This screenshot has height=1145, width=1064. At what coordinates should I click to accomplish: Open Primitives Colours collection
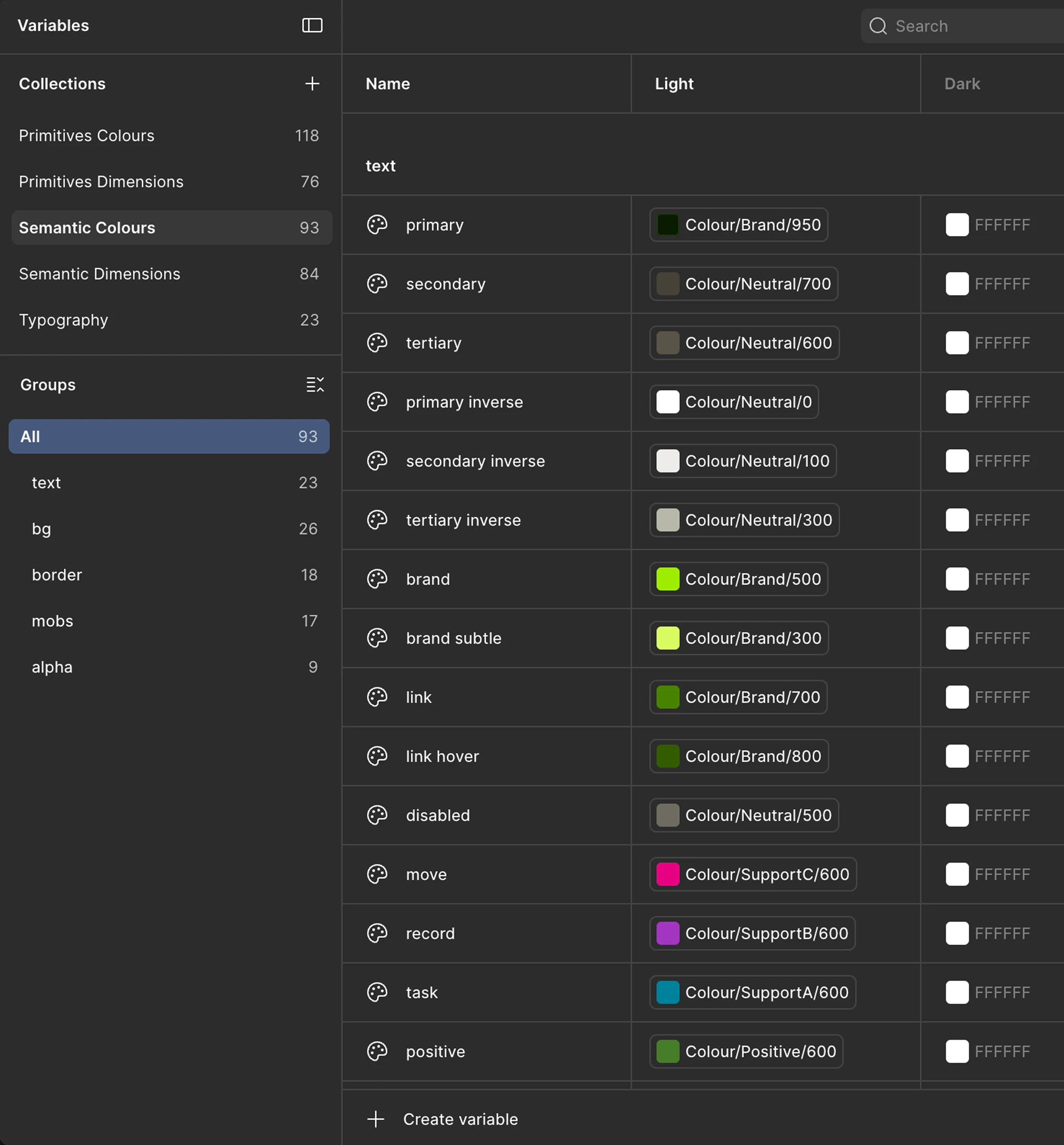172,135
